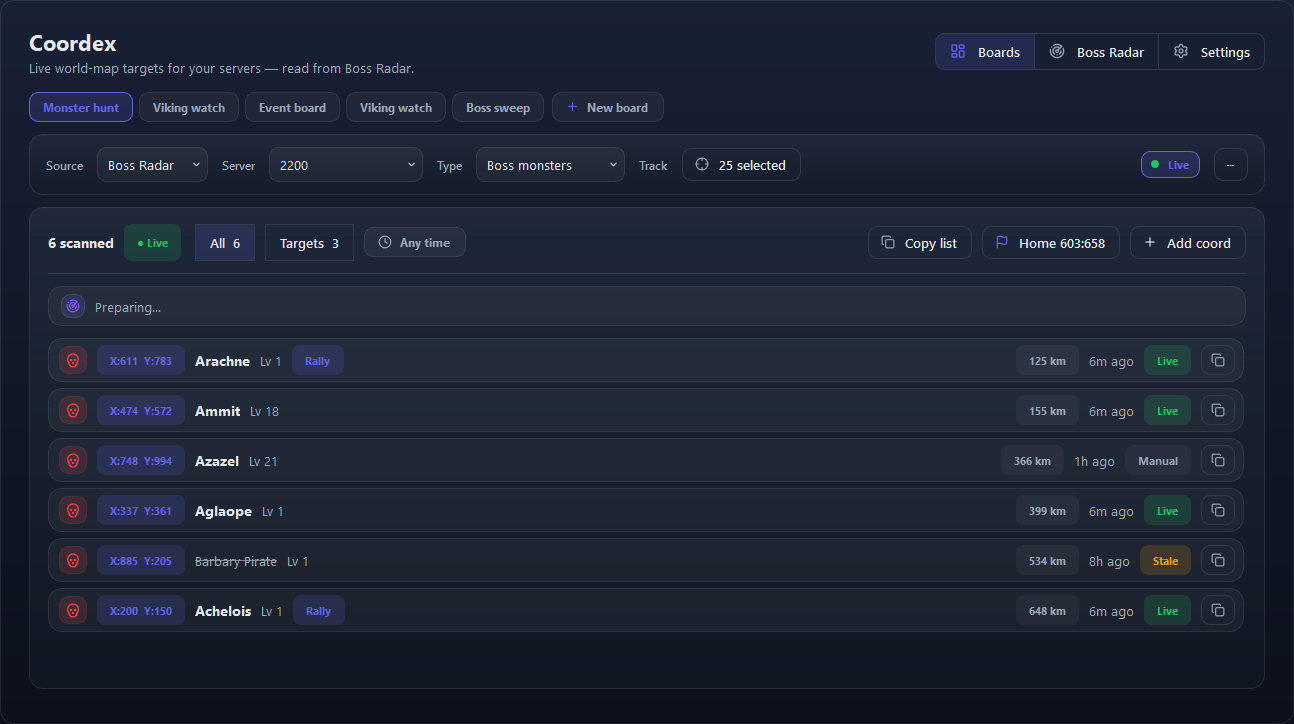The image size is (1294, 724).
Task: Open the Source dropdown Boss Radar
Action: click(x=152, y=165)
